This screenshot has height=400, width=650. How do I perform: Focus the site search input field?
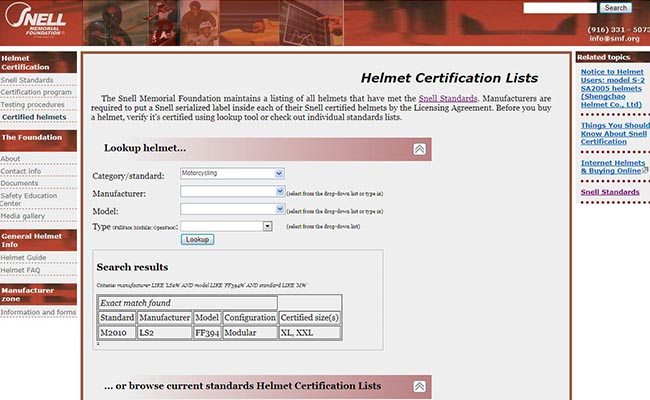click(x=560, y=8)
